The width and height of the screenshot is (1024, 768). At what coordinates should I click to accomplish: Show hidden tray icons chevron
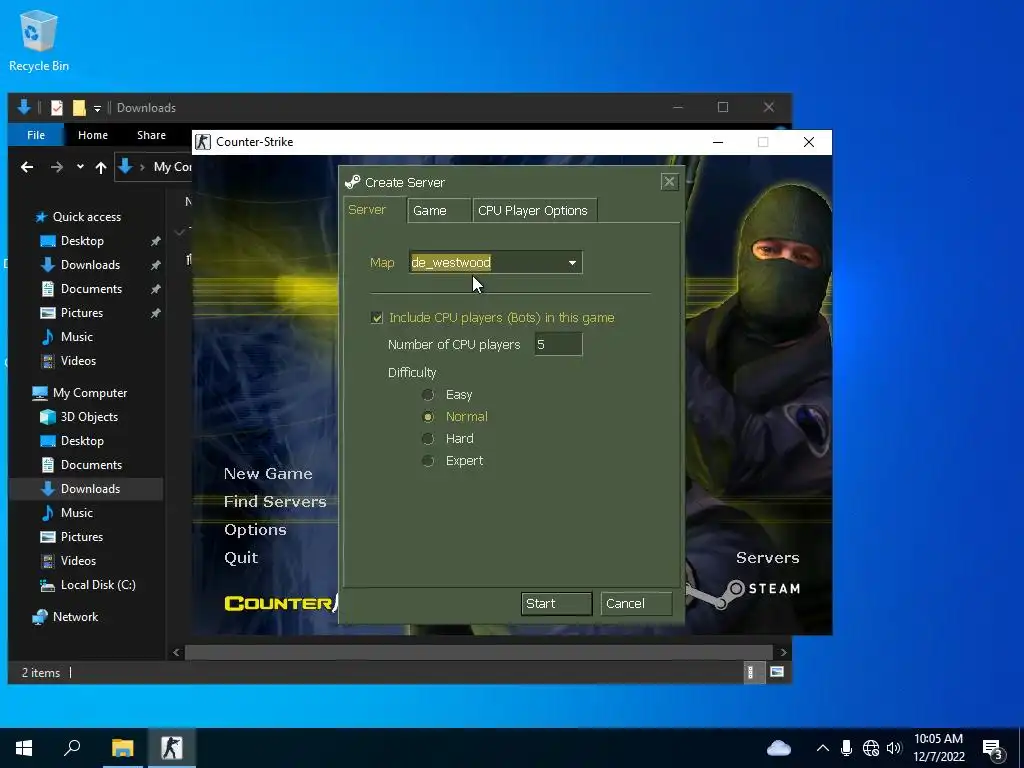(x=823, y=748)
